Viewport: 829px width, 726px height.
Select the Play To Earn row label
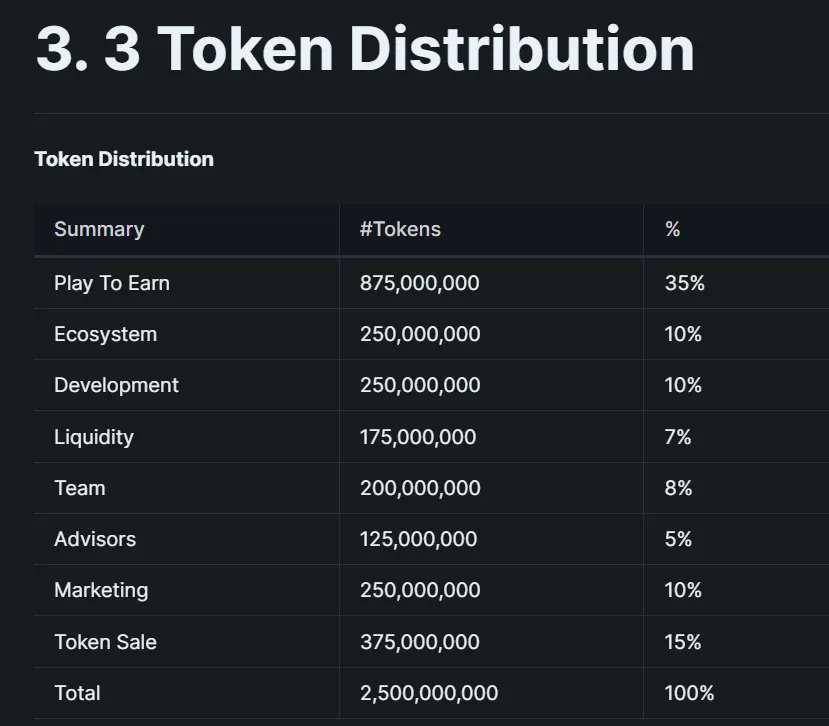[112, 283]
